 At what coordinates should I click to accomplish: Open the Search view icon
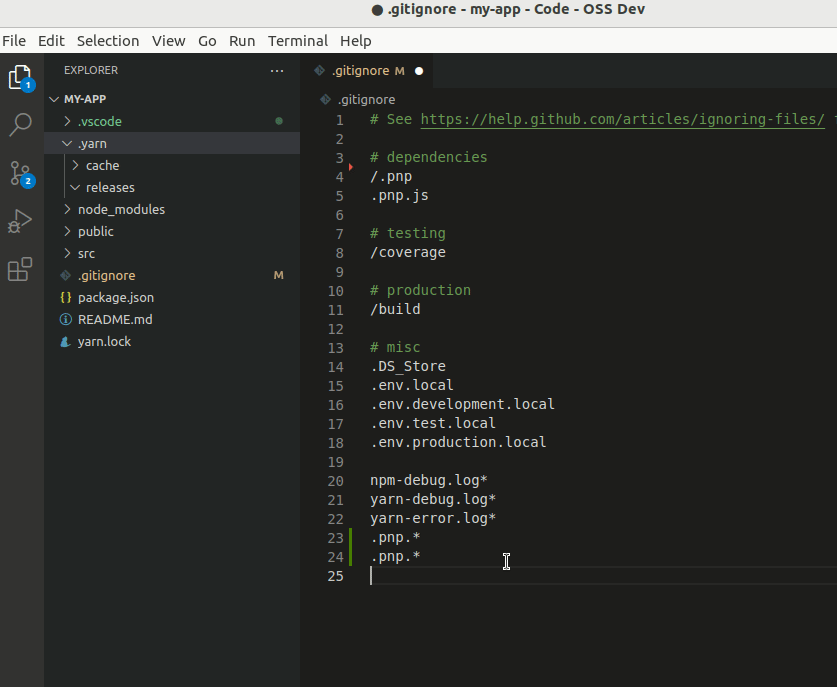coord(20,125)
